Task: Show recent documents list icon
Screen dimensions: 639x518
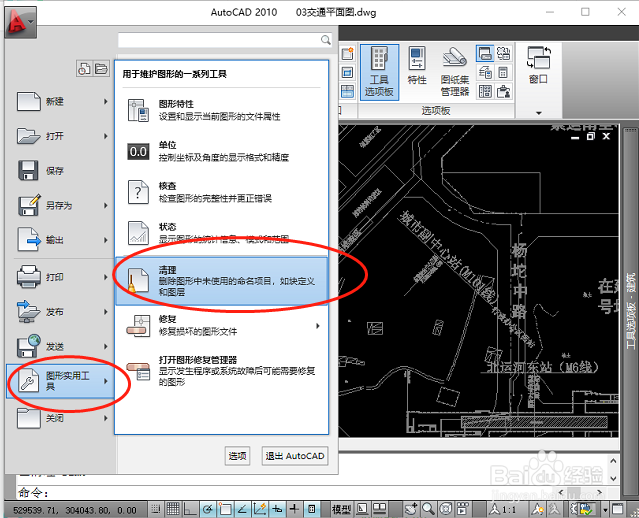Action: click(84, 69)
